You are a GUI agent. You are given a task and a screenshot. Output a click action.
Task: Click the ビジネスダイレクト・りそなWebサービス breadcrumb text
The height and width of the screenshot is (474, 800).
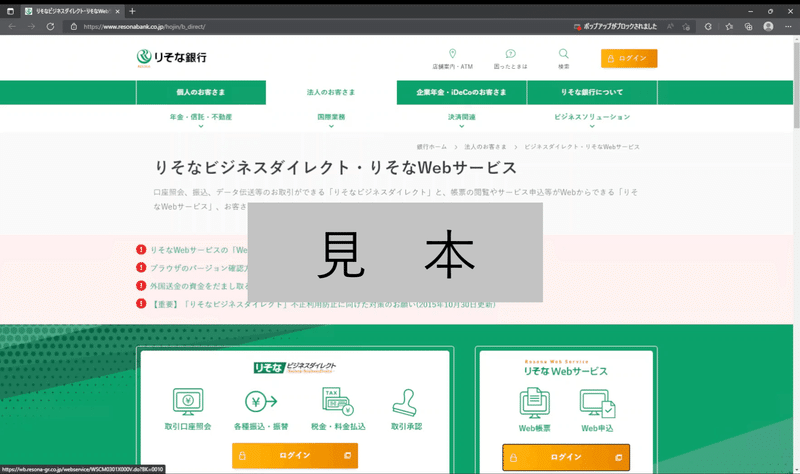tap(582, 147)
